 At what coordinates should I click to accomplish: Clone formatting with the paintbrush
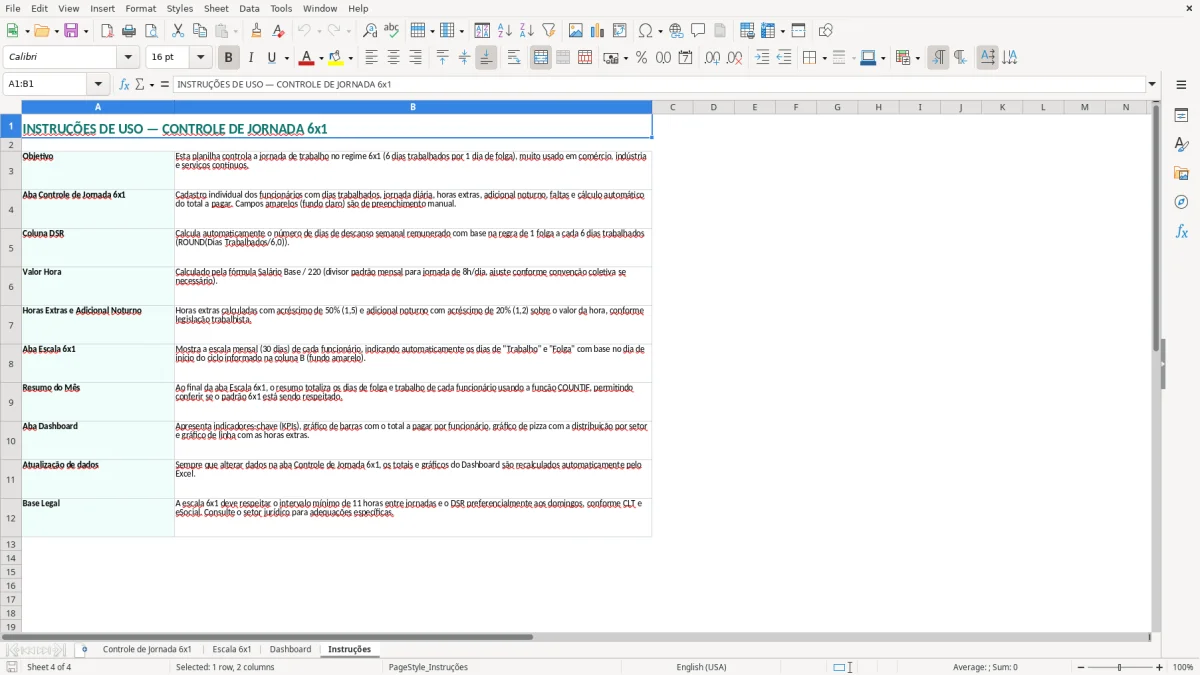click(x=257, y=31)
